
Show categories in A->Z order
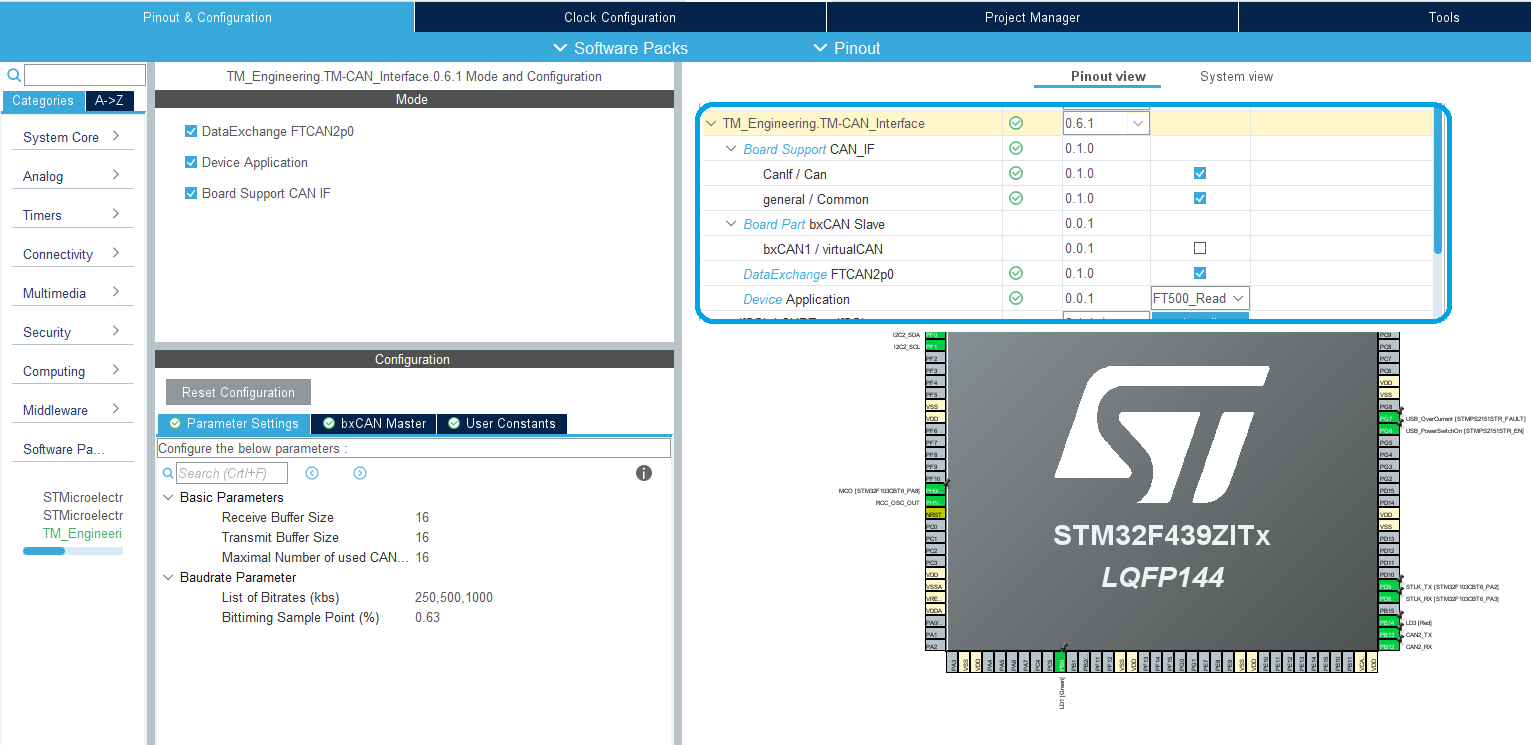[109, 100]
